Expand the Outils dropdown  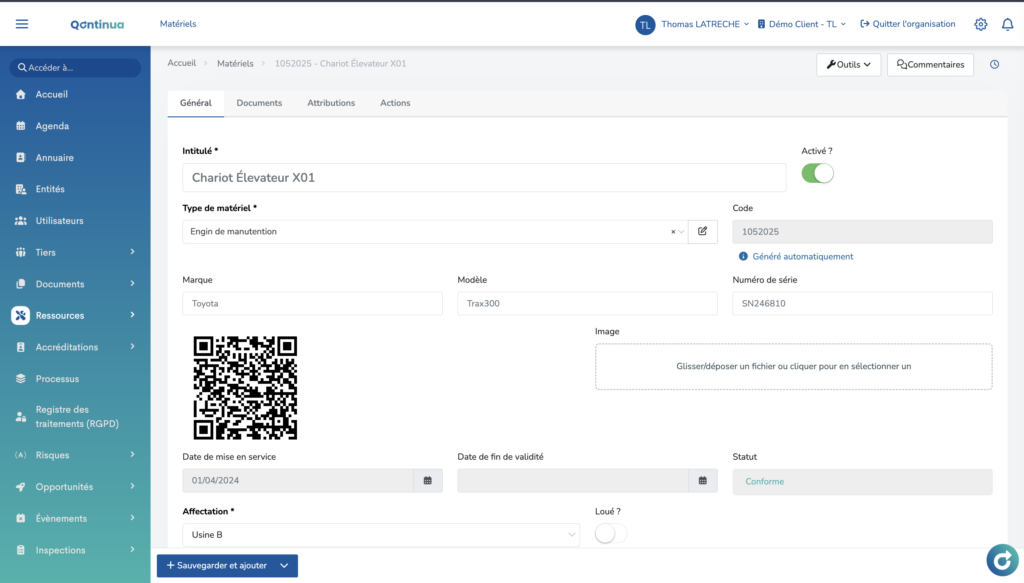pyautogui.click(x=848, y=65)
